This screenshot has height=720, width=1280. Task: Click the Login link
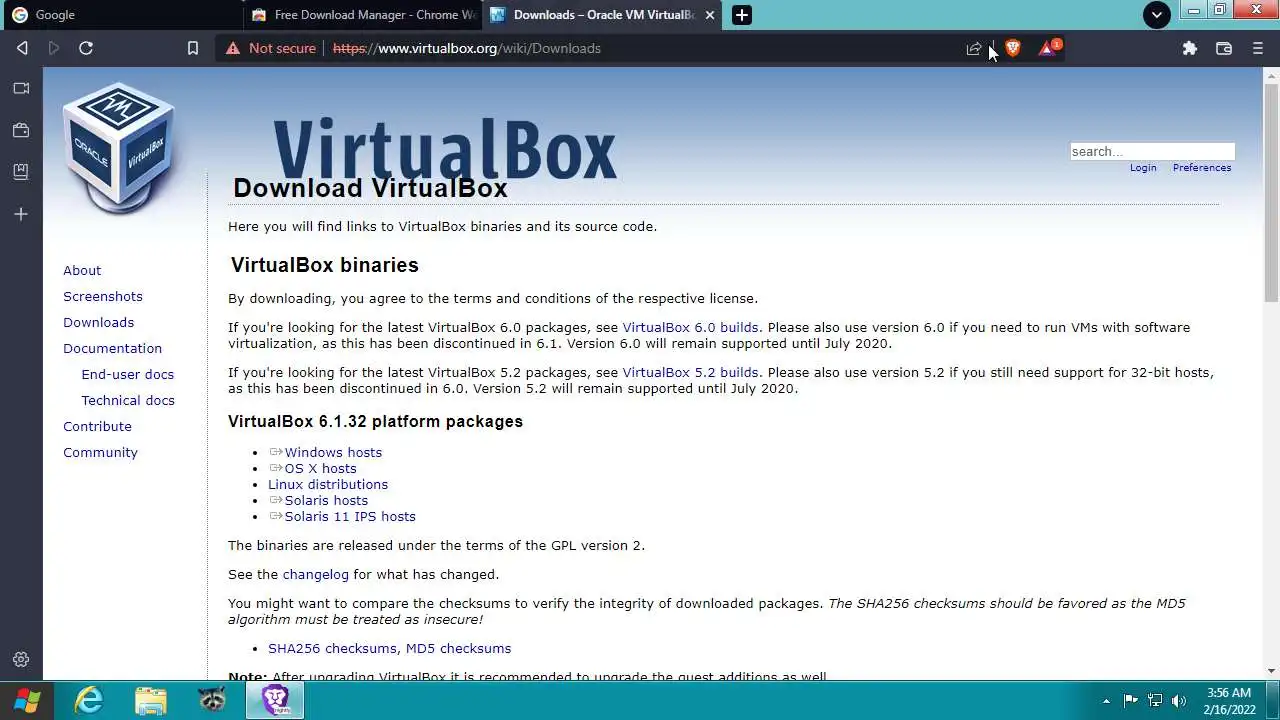pos(1143,168)
